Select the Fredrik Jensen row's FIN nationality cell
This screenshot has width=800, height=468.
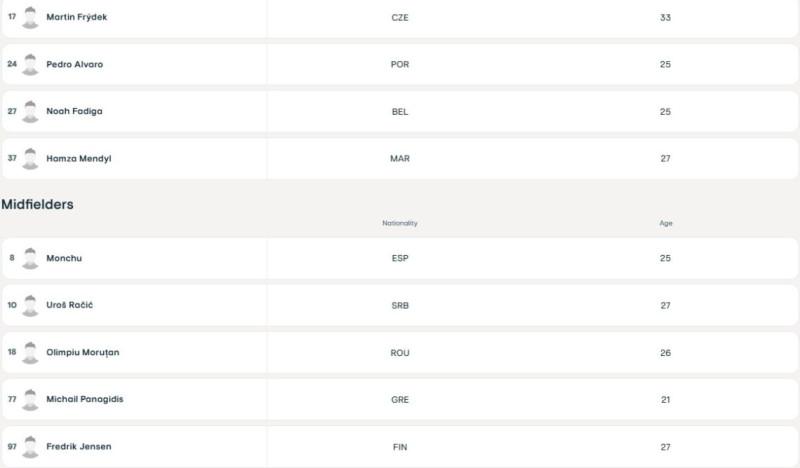[399, 447]
